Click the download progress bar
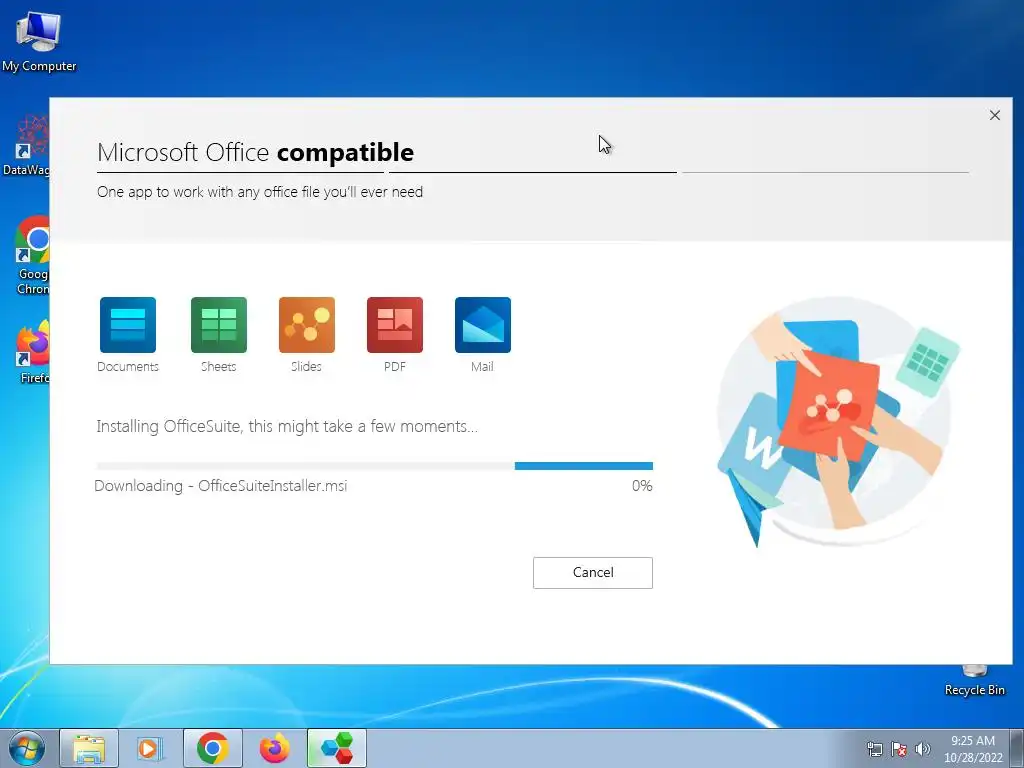This screenshot has width=1024, height=768. coord(374,466)
